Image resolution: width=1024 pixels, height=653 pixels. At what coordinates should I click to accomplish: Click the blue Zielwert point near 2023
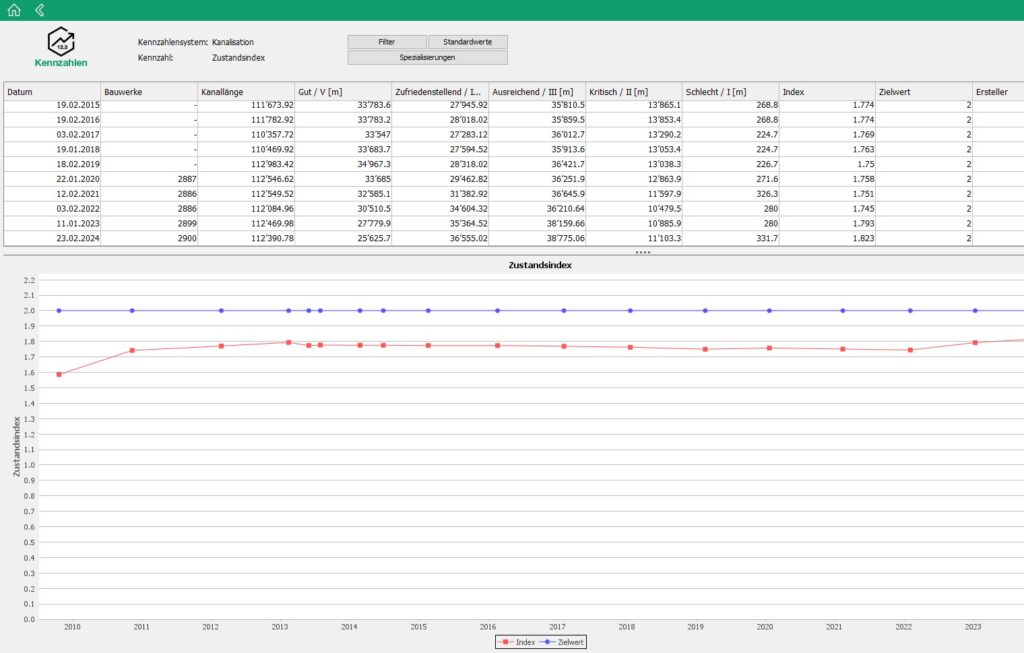pyautogui.click(x=975, y=311)
